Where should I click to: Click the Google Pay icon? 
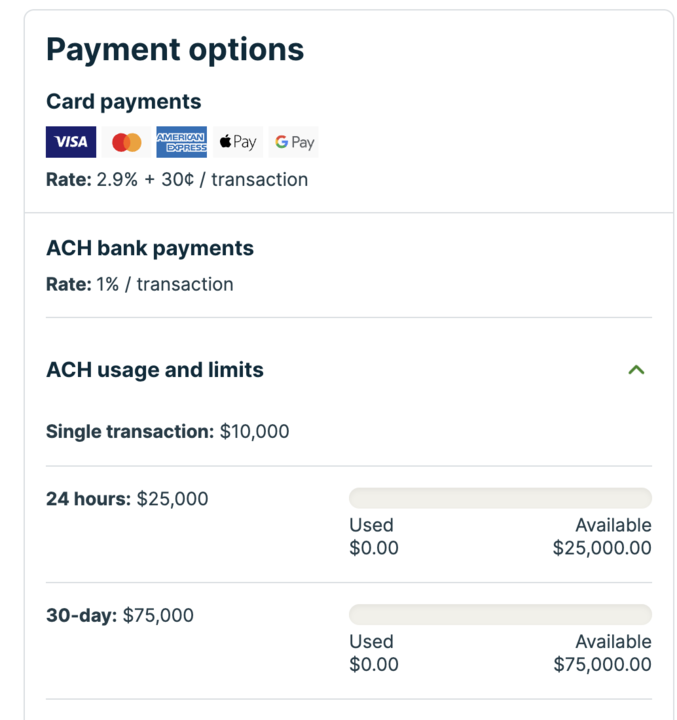pos(294,142)
